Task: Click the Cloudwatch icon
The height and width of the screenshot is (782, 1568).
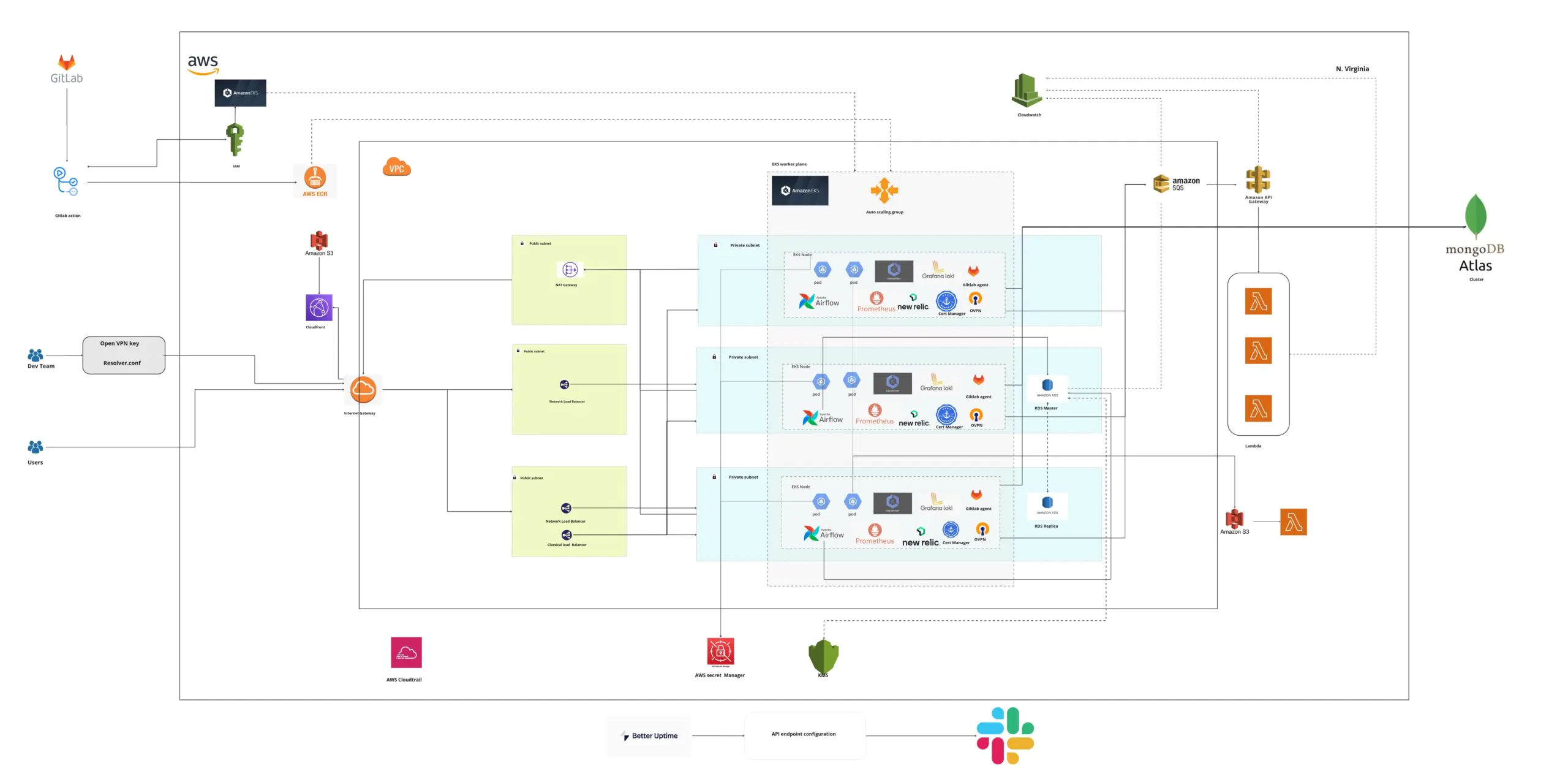Action: pos(1027,91)
